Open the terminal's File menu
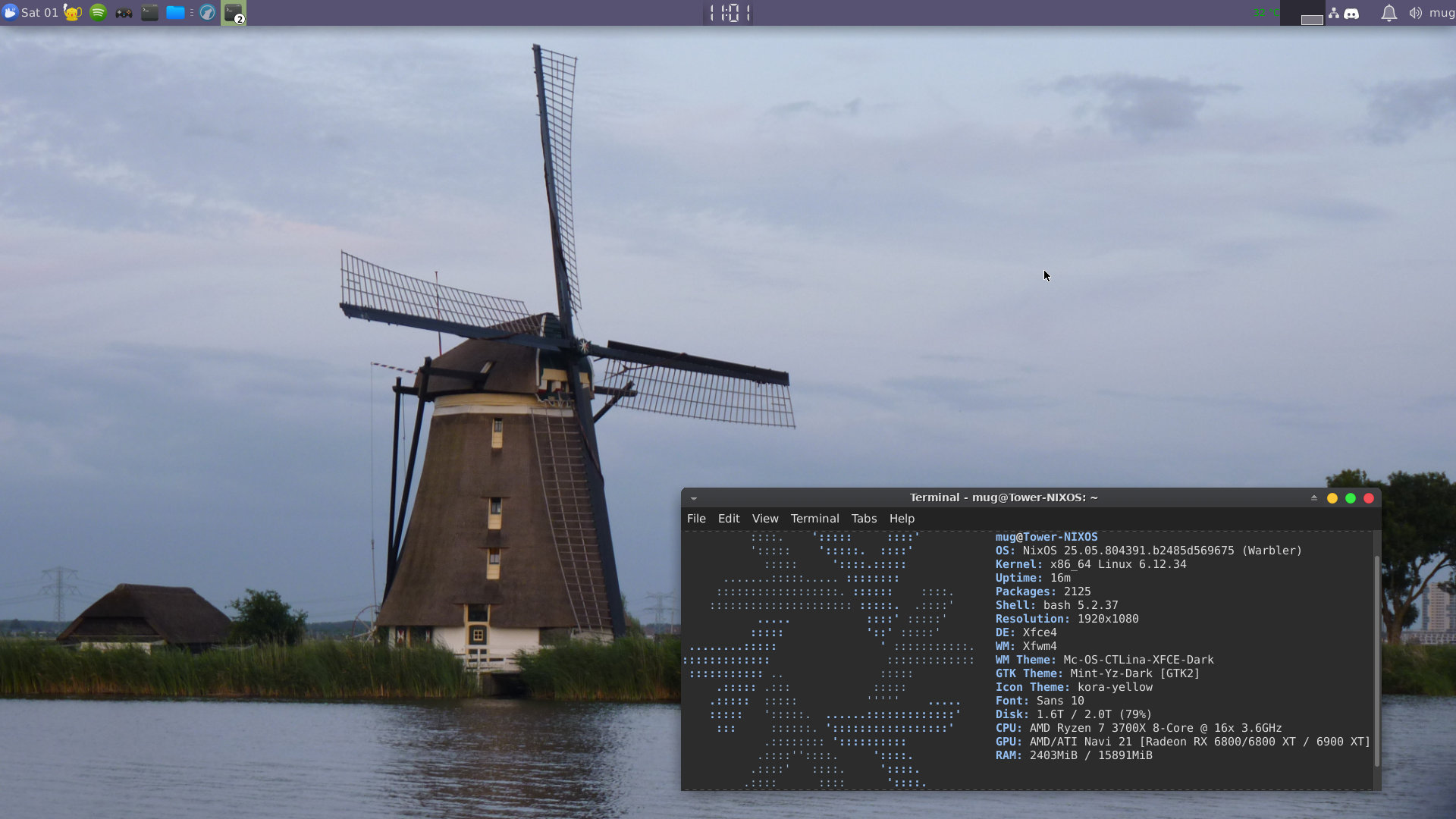Image resolution: width=1456 pixels, height=819 pixels. pyautogui.click(x=696, y=519)
